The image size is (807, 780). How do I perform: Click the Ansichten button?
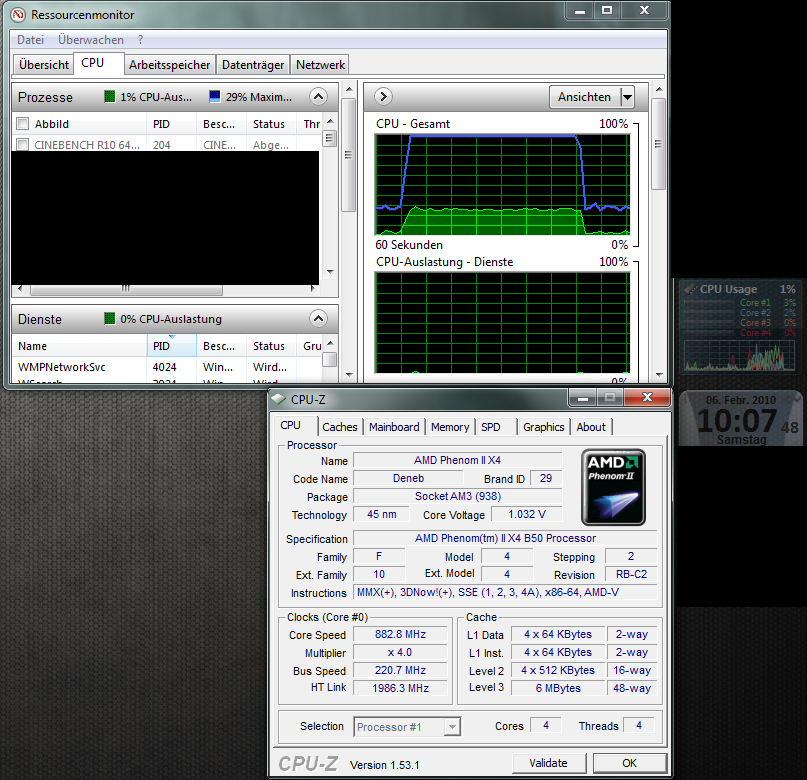tap(585, 97)
